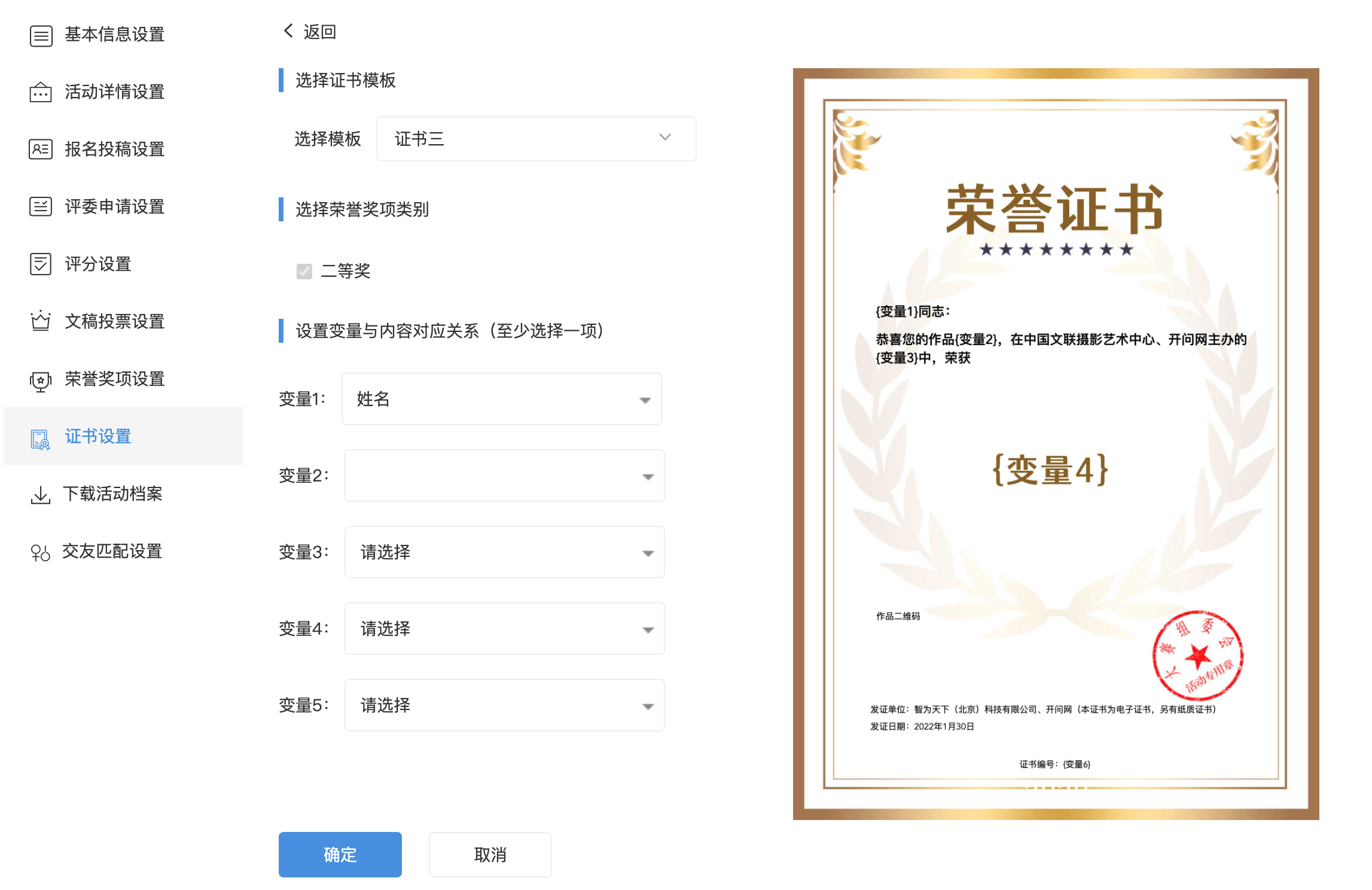
Task: Click the 评分设置 checklist icon
Action: (41, 264)
